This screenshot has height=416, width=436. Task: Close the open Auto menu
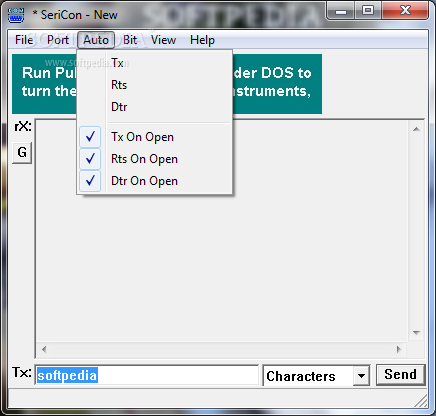click(x=96, y=40)
